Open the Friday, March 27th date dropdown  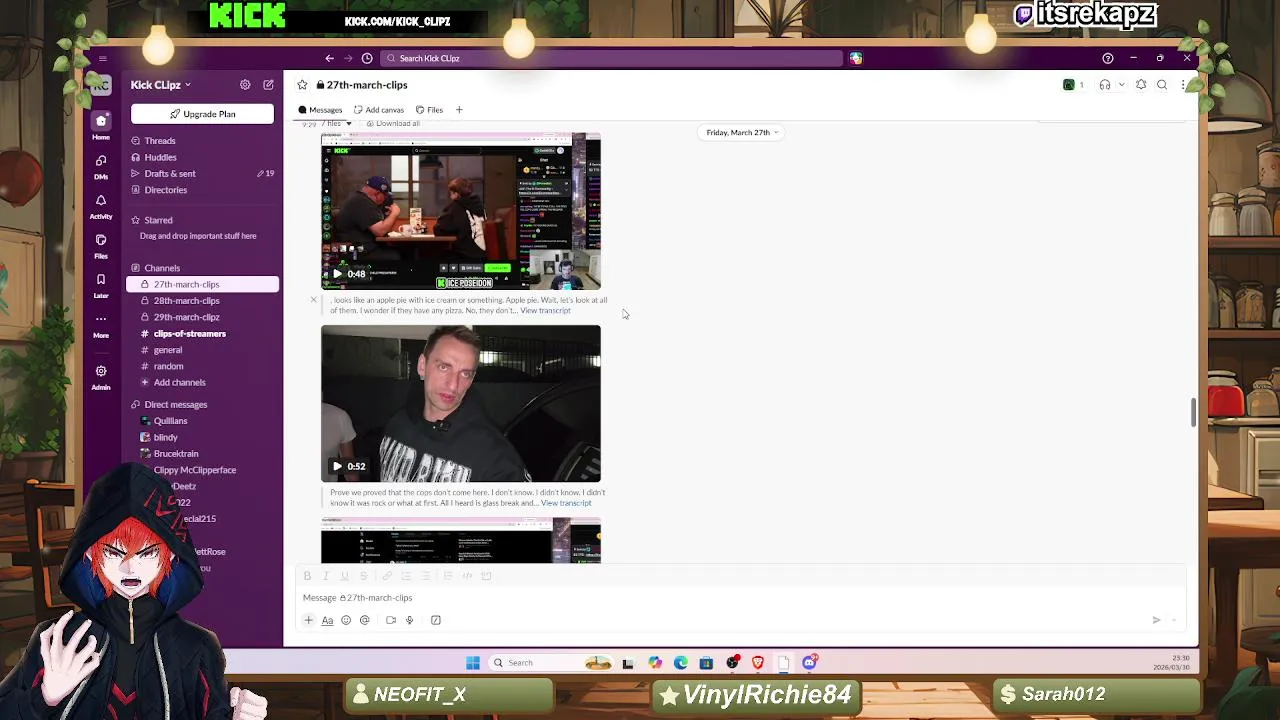[741, 132]
